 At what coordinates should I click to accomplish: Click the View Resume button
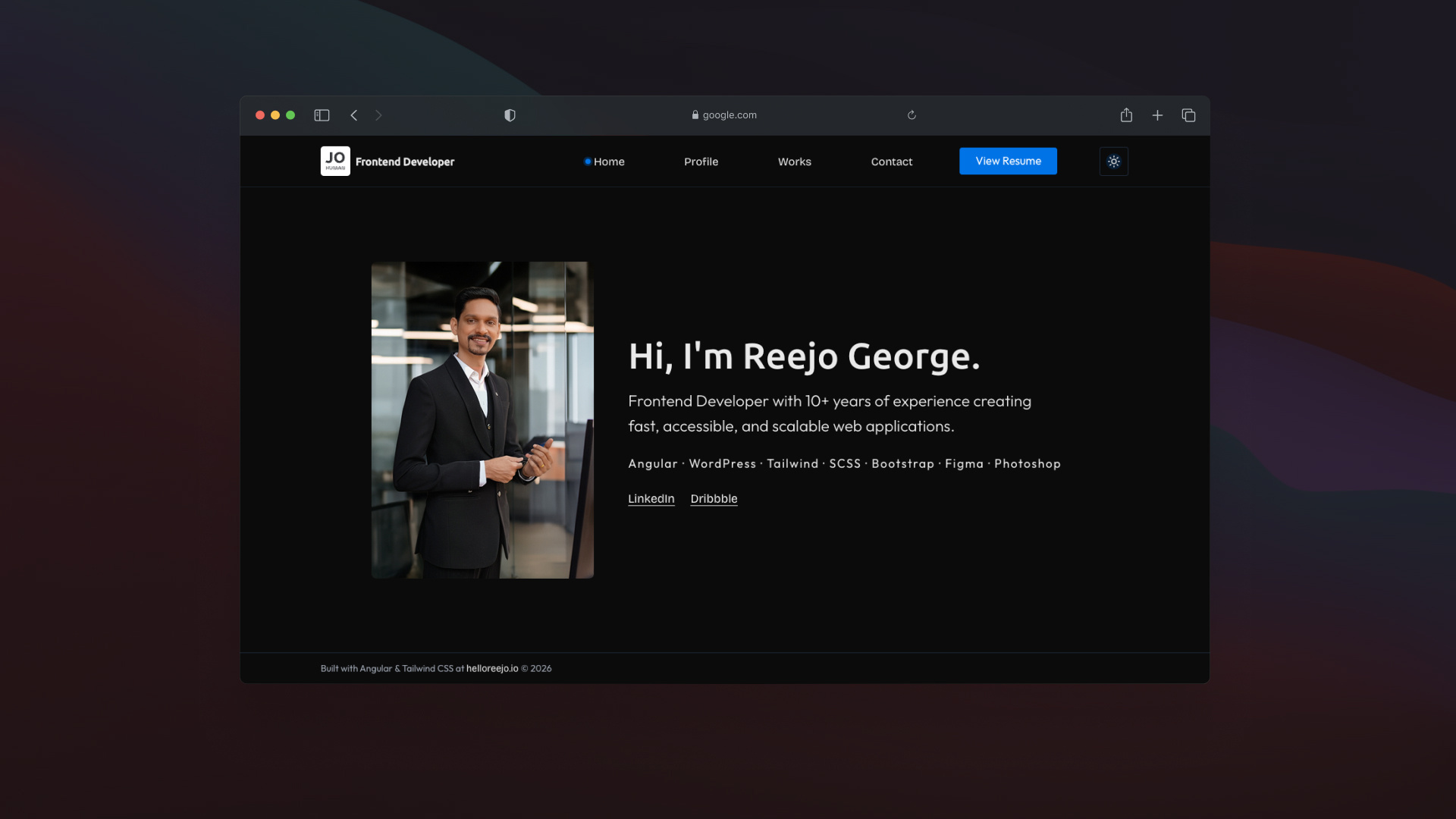click(x=1008, y=161)
